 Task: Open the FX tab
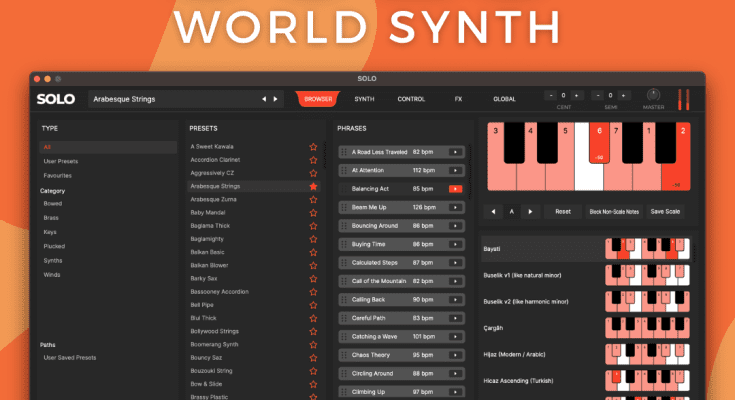tap(458, 99)
